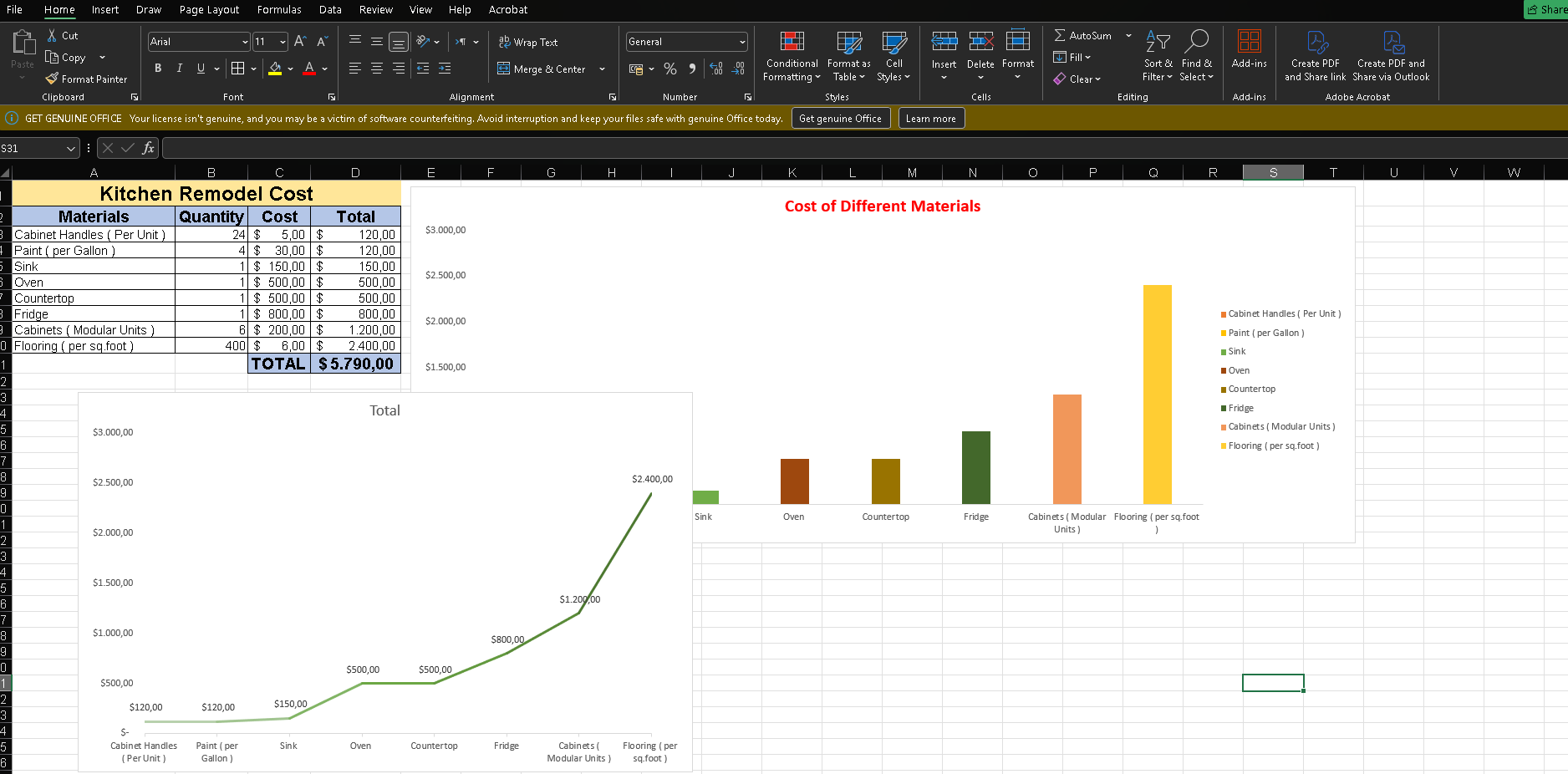
Task: Switch to the Page Layout tab
Action: (x=209, y=10)
